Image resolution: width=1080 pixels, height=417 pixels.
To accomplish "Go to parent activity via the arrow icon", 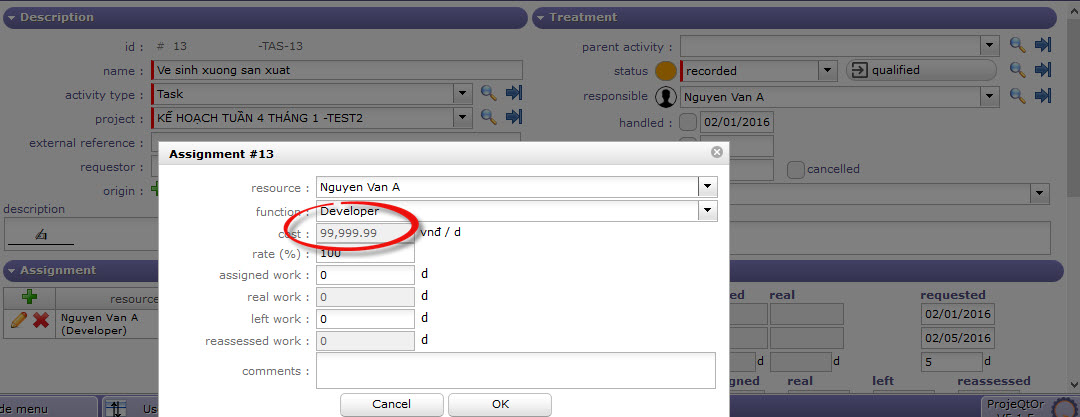I will (x=1043, y=45).
